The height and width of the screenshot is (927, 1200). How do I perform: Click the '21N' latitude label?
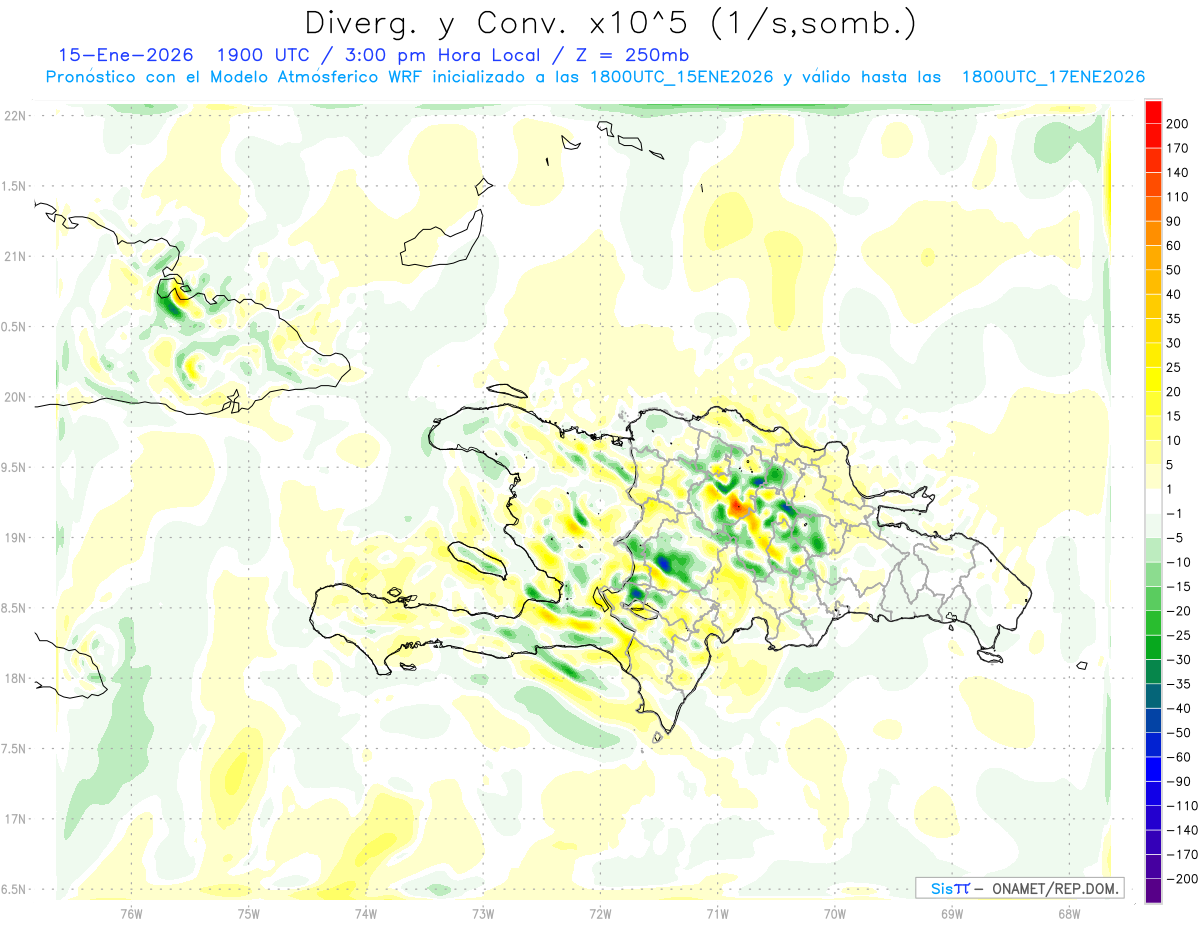click(x=14, y=256)
